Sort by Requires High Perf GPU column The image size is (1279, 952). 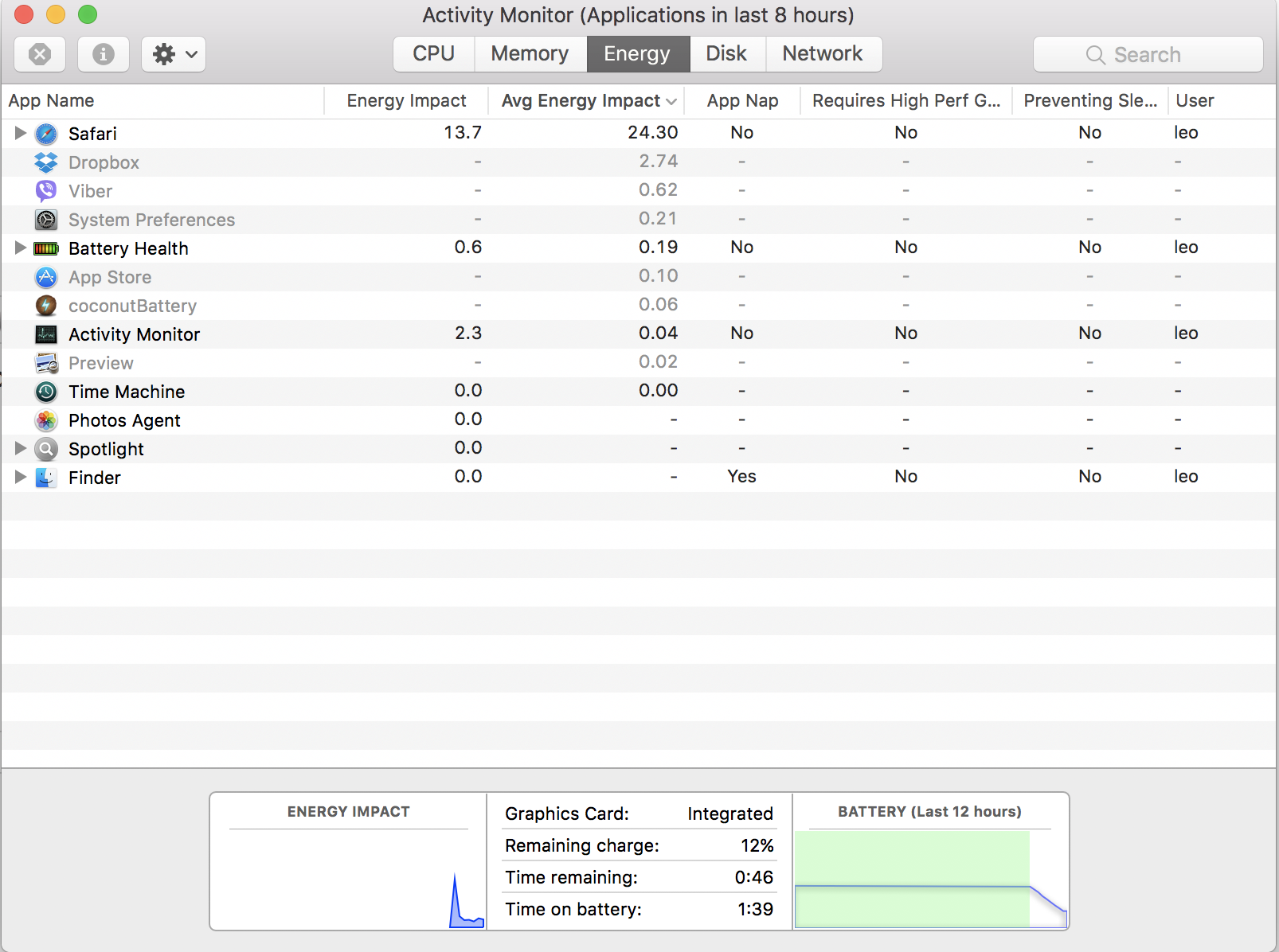pos(906,100)
